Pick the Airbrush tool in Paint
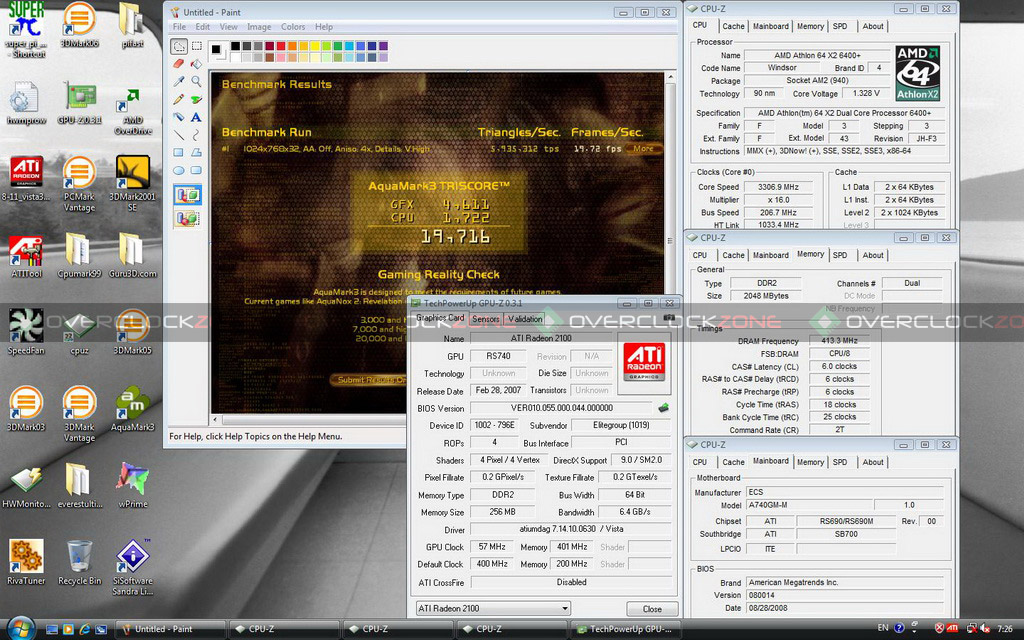 coord(179,117)
